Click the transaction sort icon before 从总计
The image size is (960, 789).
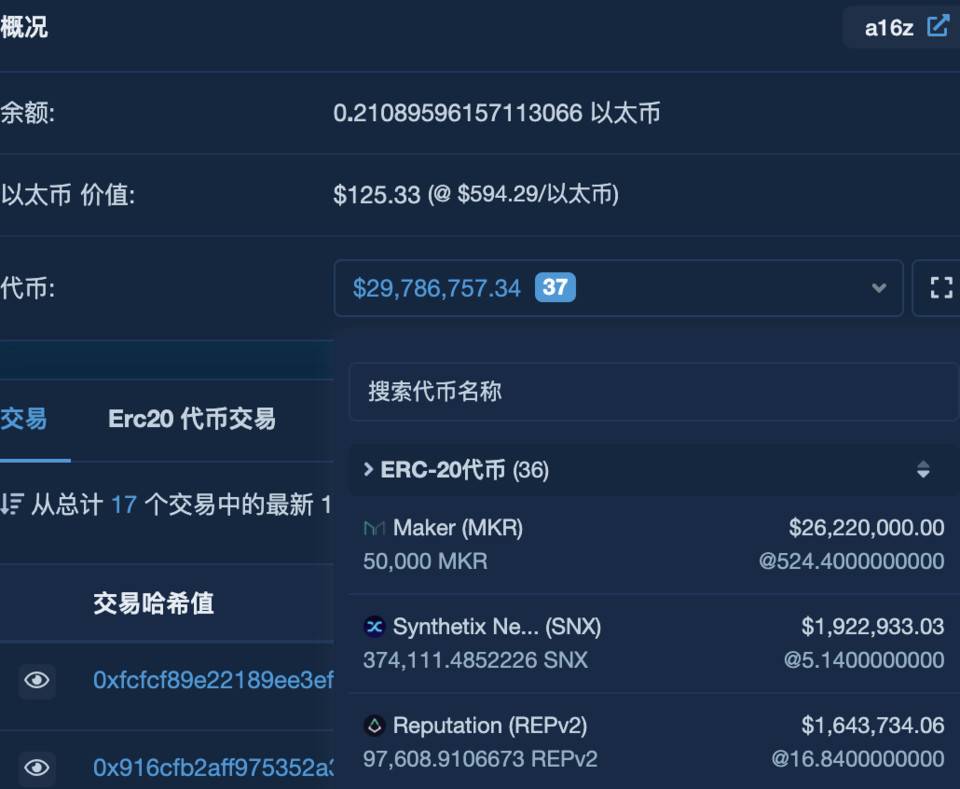pyautogui.click(x=14, y=505)
